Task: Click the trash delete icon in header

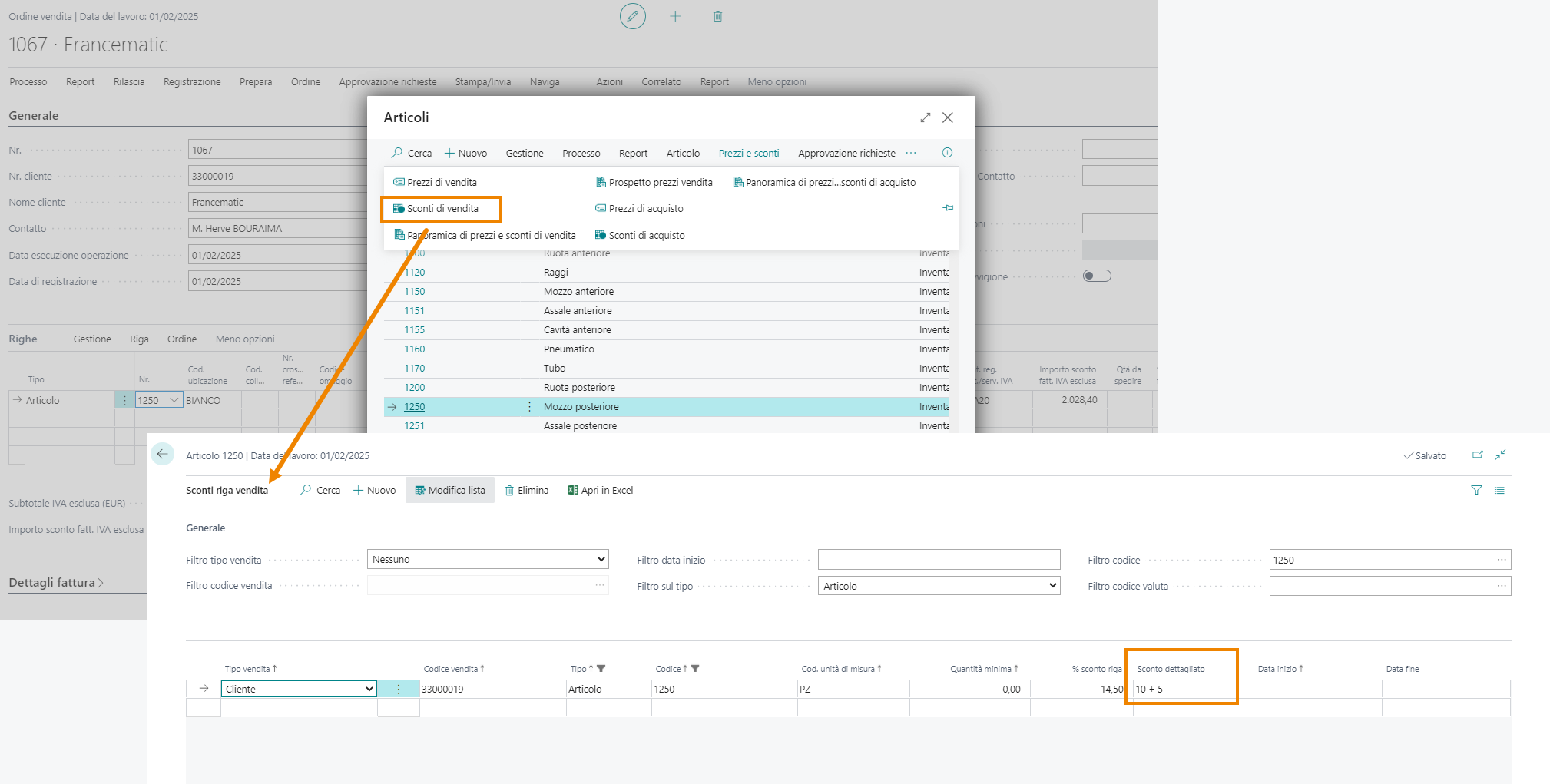Action: [717, 16]
